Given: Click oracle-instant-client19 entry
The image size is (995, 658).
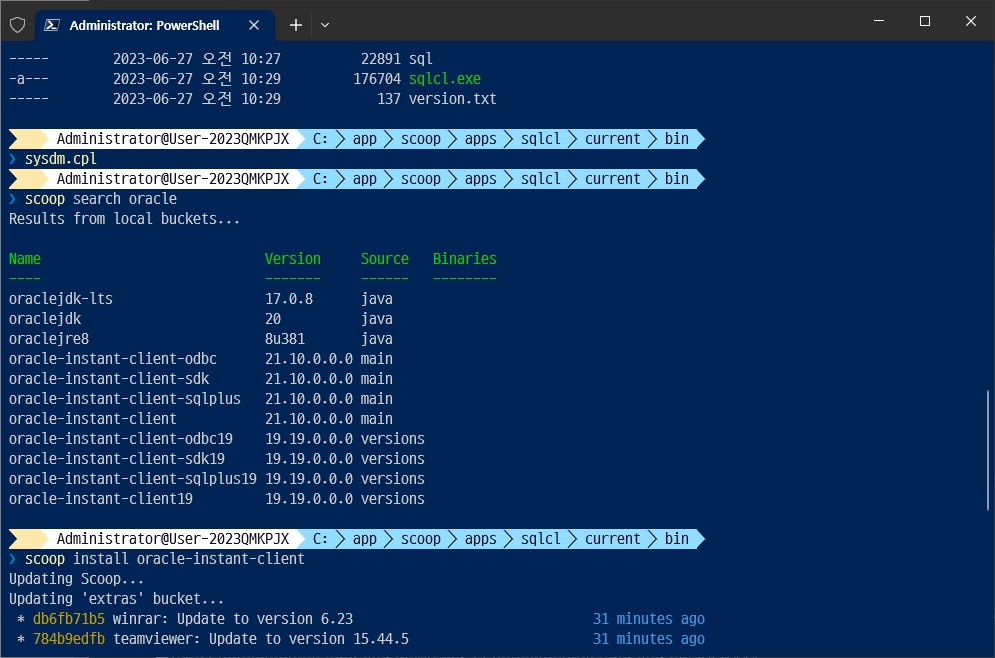Looking at the screenshot, I should point(101,499).
